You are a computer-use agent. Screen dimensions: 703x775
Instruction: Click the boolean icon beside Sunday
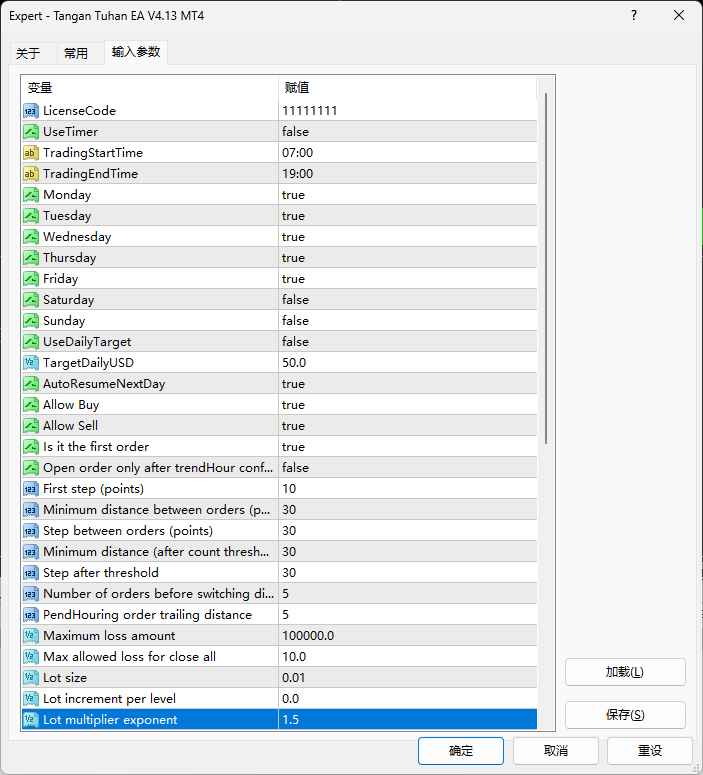pos(31,321)
